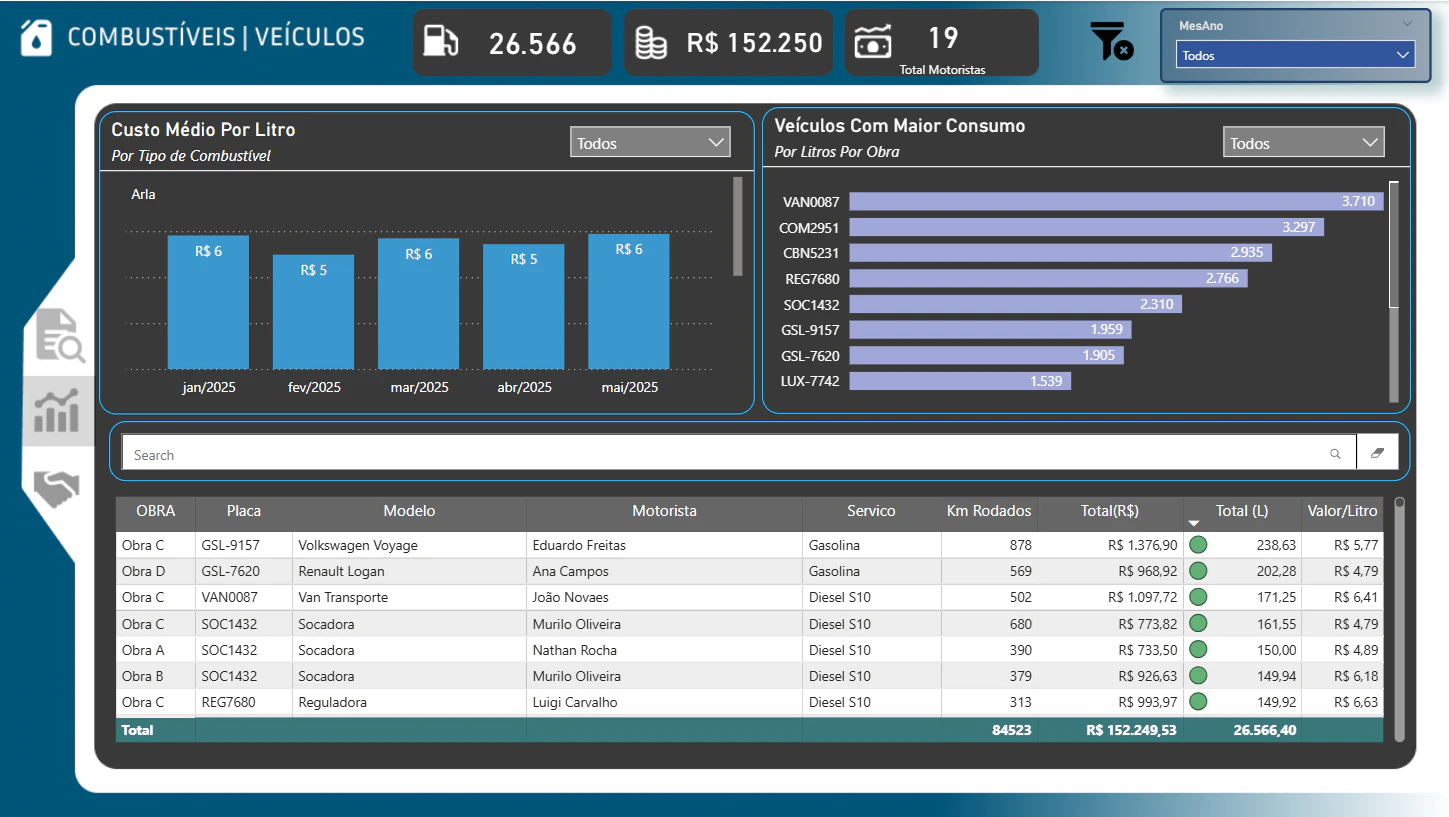The image size is (1449, 817).
Task: Select the mai/2025 bar in the cost chart
Action: pos(629,302)
